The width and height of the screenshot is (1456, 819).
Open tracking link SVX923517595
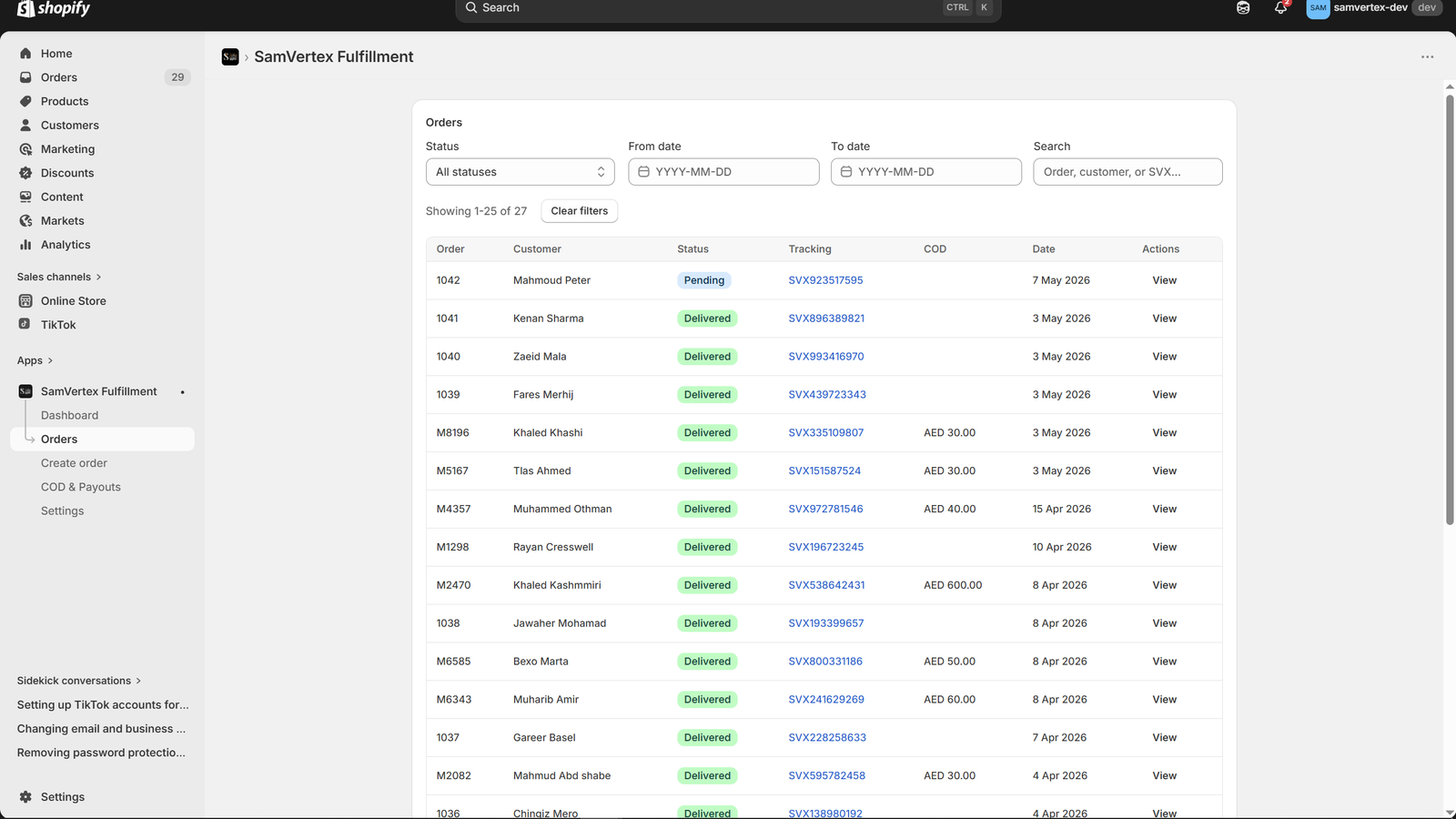(x=825, y=280)
